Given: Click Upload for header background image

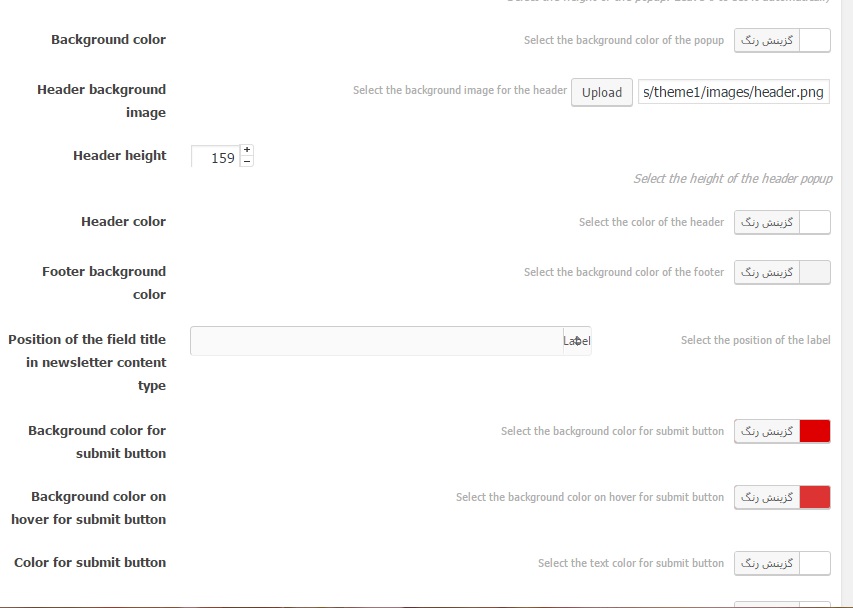Looking at the screenshot, I should pyautogui.click(x=602, y=92).
